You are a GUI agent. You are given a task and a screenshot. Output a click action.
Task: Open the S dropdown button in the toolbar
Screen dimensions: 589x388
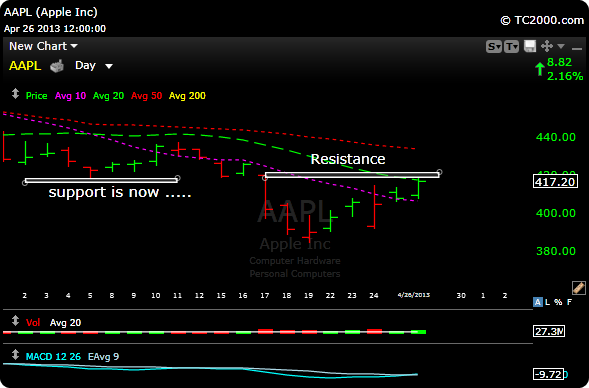coord(494,47)
